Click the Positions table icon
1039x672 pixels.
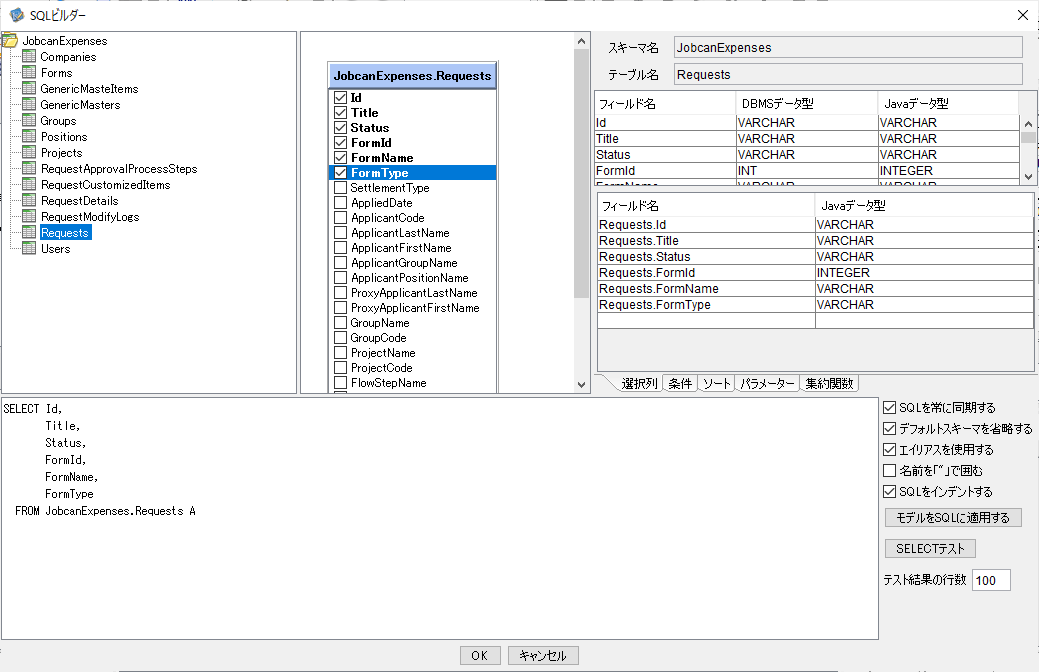point(29,136)
